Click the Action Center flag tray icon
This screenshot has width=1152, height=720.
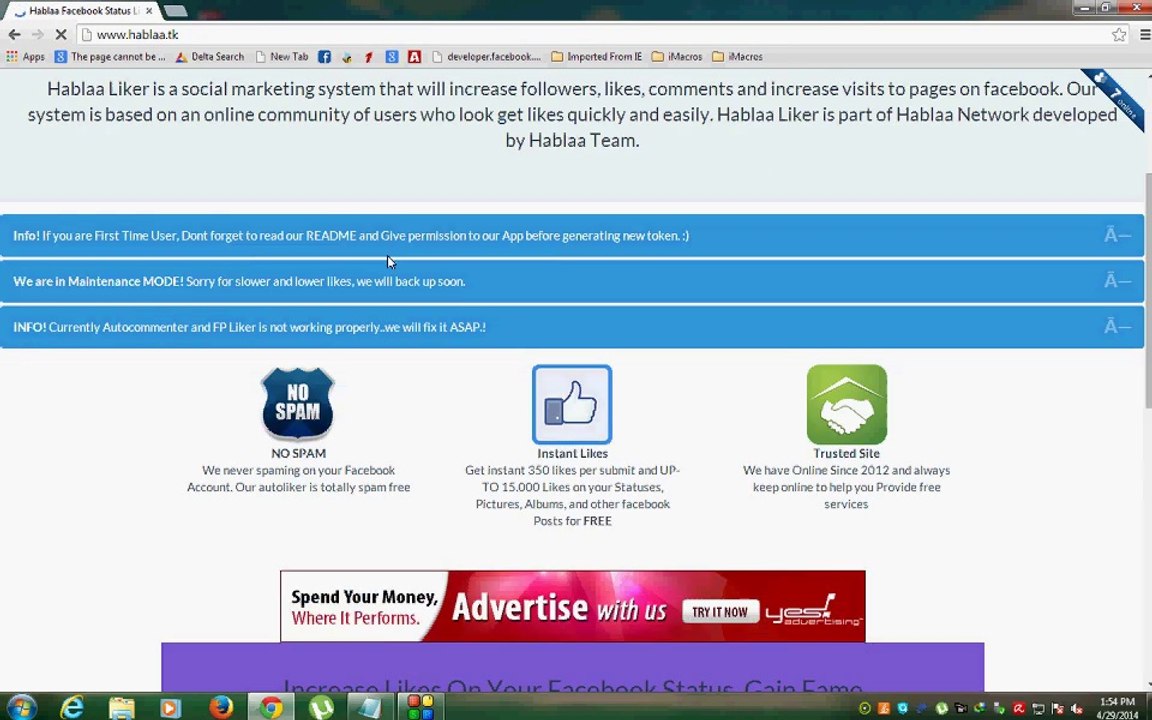(1057, 709)
